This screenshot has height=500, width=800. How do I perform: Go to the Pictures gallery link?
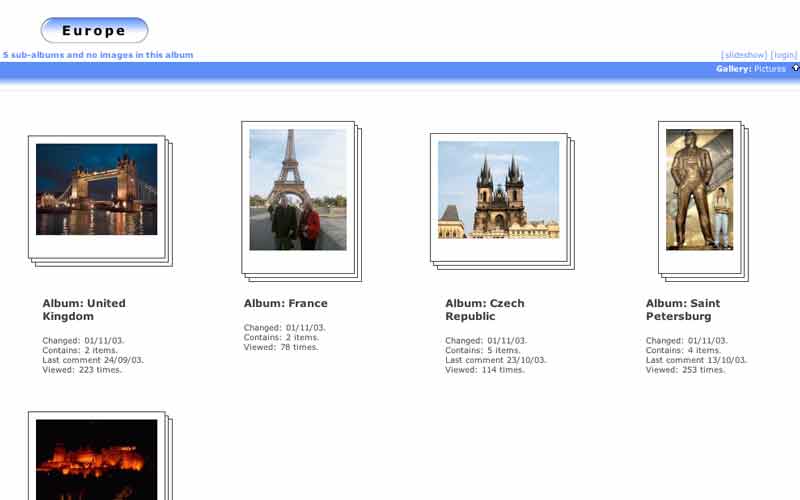769,68
